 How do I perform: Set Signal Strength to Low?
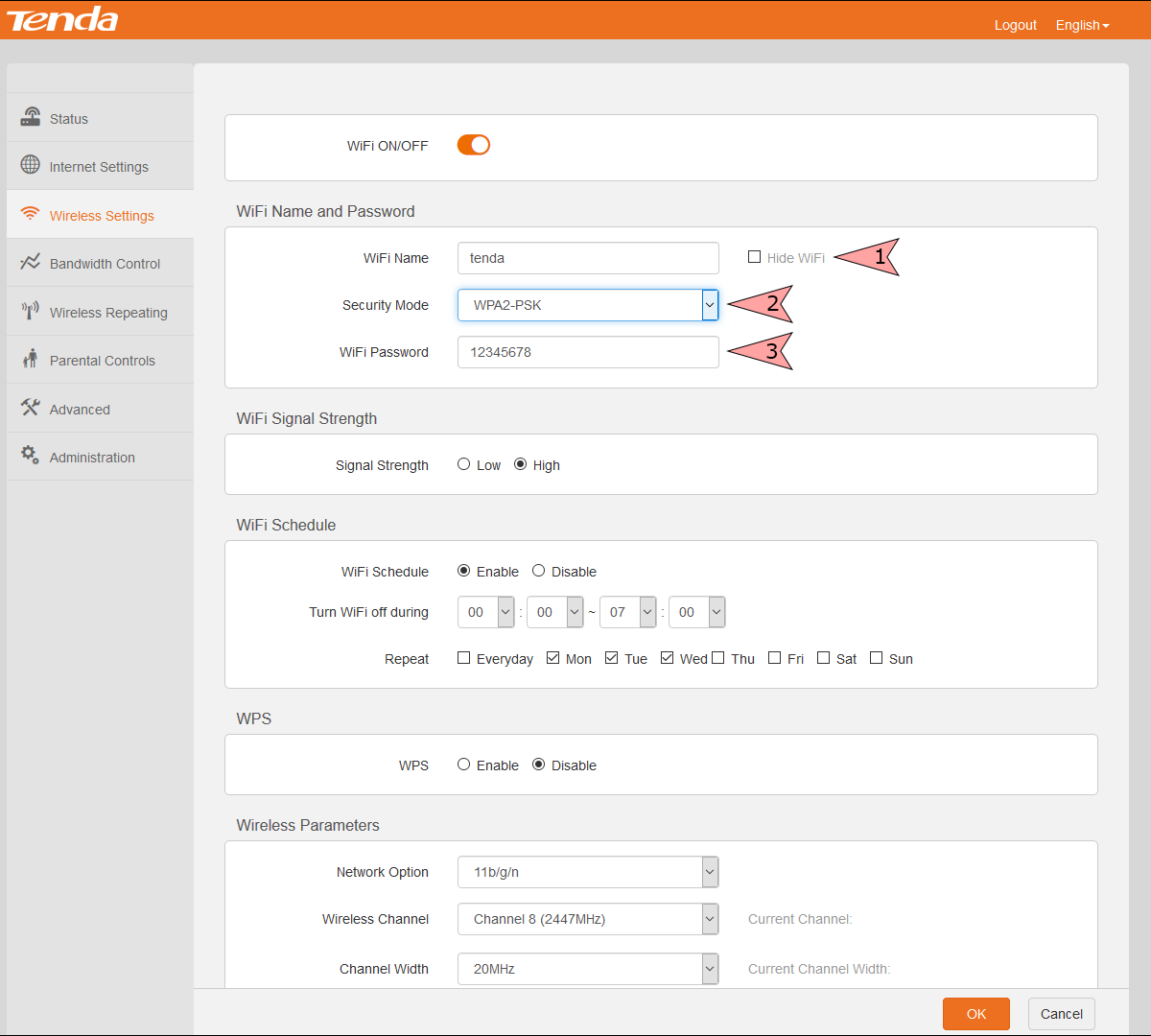464,464
